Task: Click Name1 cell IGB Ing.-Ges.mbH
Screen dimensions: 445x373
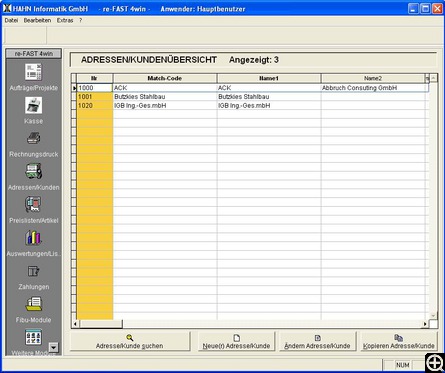Action: coord(269,106)
